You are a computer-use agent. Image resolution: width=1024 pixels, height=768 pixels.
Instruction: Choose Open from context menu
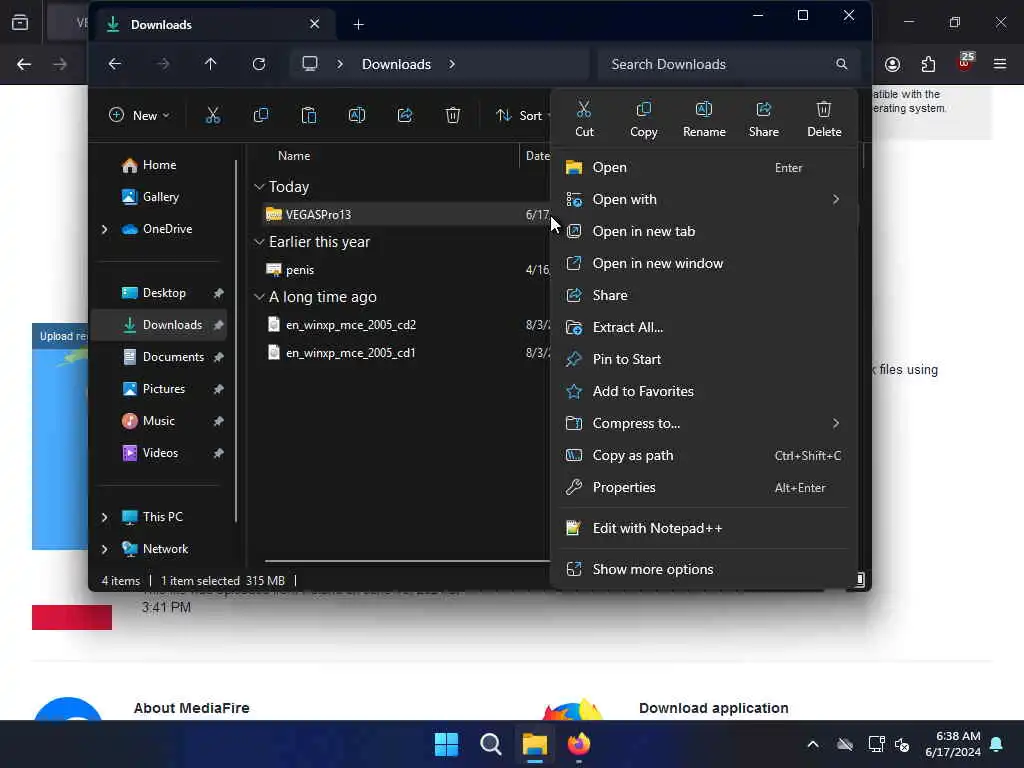point(704,167)
